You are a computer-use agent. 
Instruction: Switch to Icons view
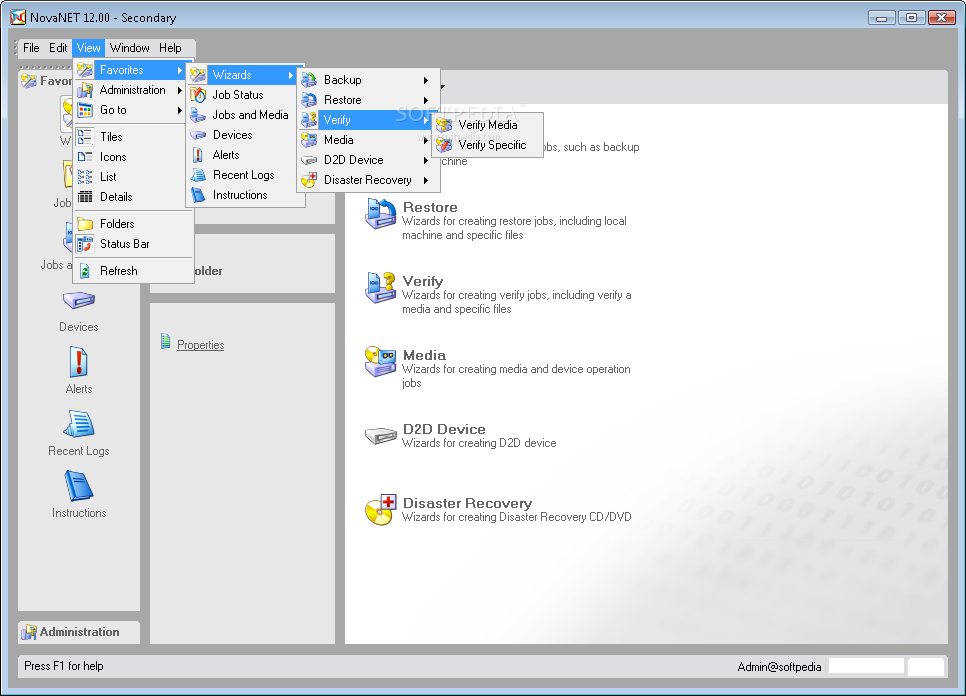coord(134,157)
